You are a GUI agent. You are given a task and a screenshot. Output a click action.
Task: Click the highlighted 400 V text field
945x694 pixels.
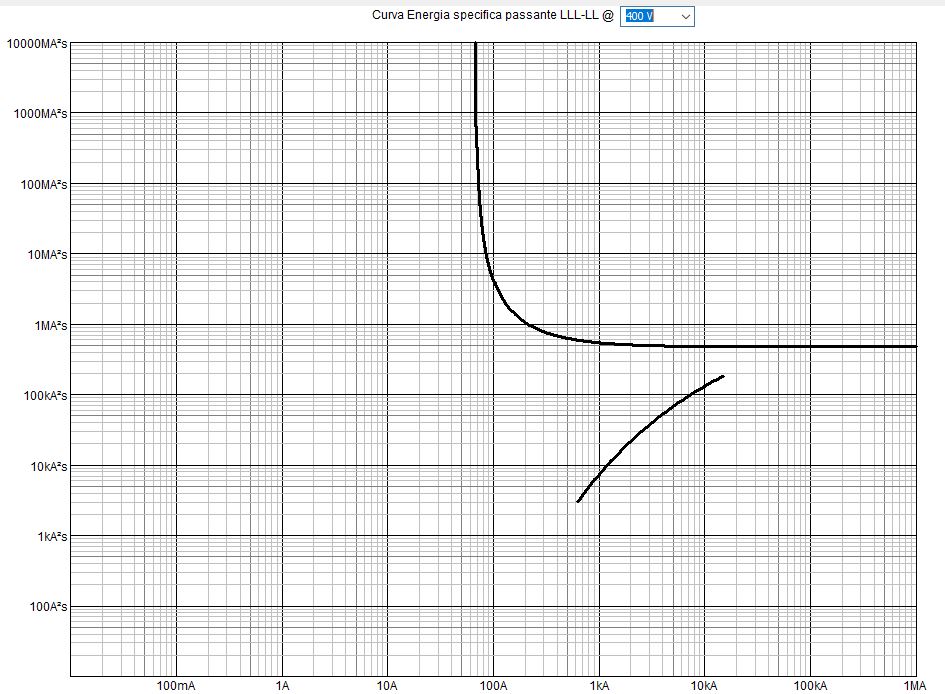point(640,16)
